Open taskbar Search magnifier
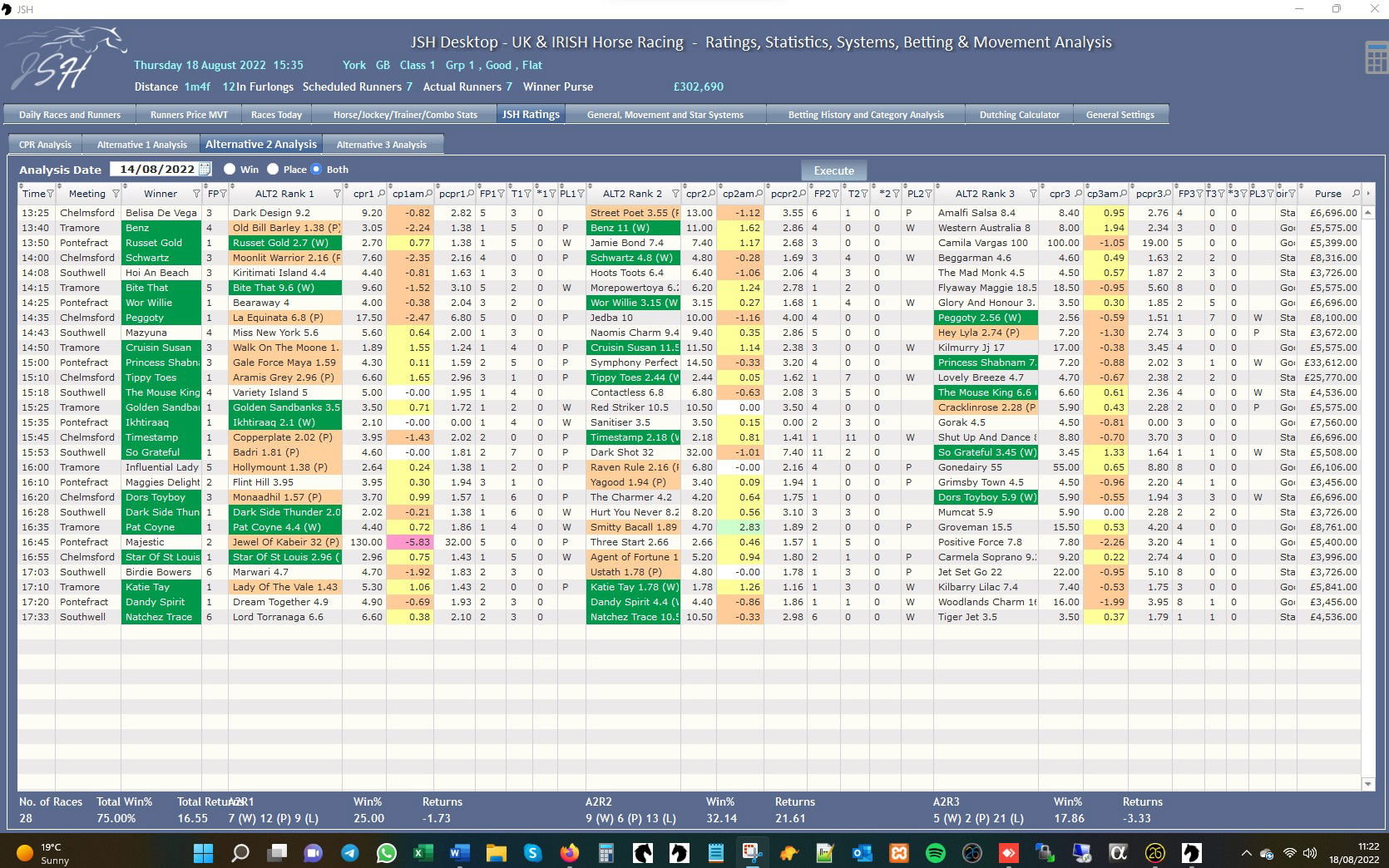The height and width of the screenshot is (868, 1389). 240,852
